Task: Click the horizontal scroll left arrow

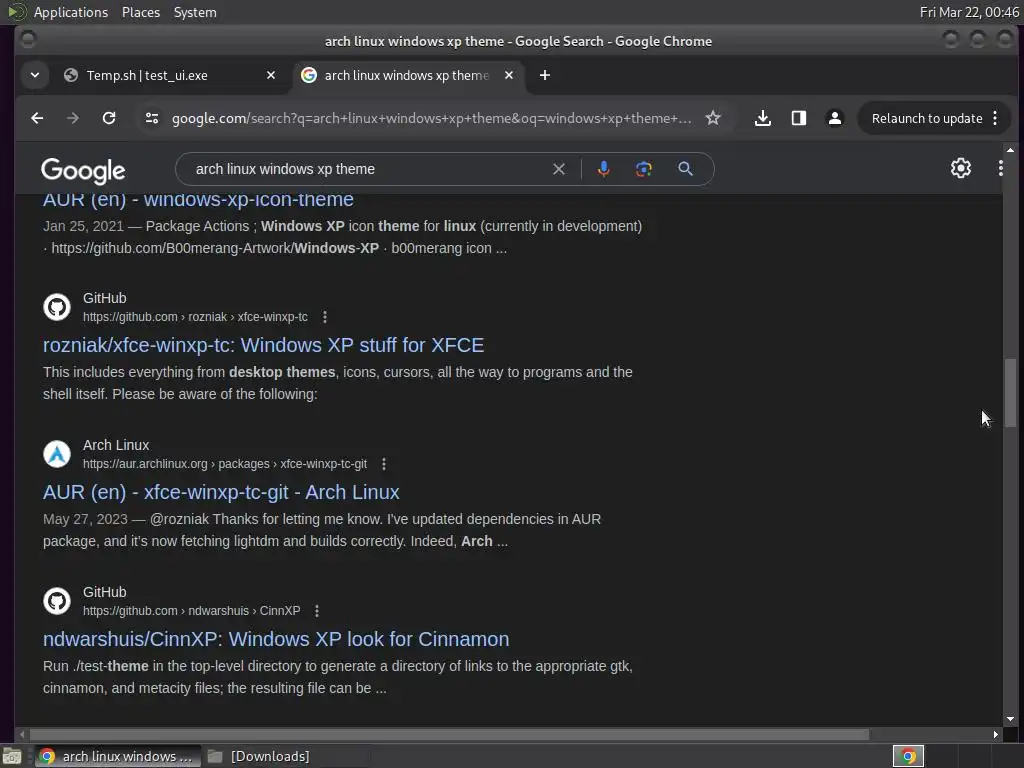Action: pyautogui.click(x=22, y=734)
